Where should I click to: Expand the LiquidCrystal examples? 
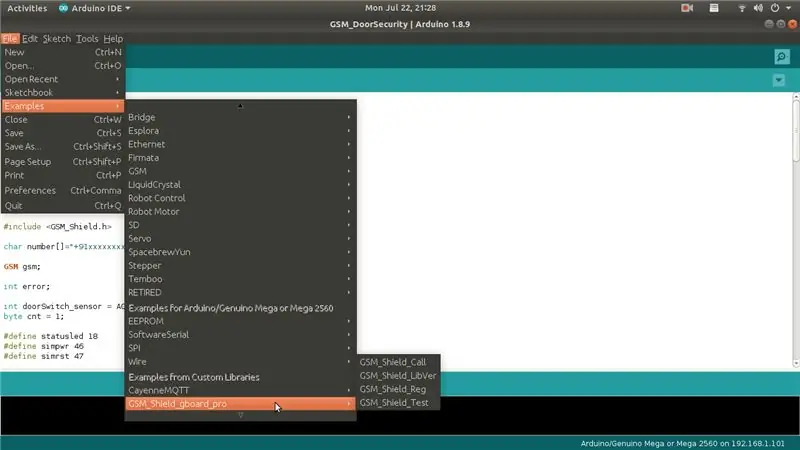(240, 185)
